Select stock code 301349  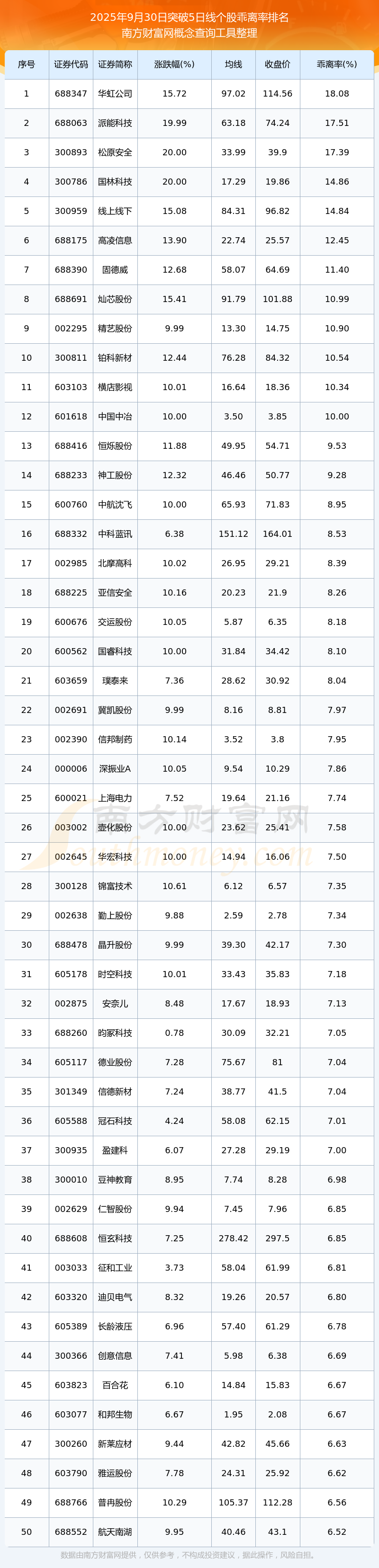click(71, 1091)
